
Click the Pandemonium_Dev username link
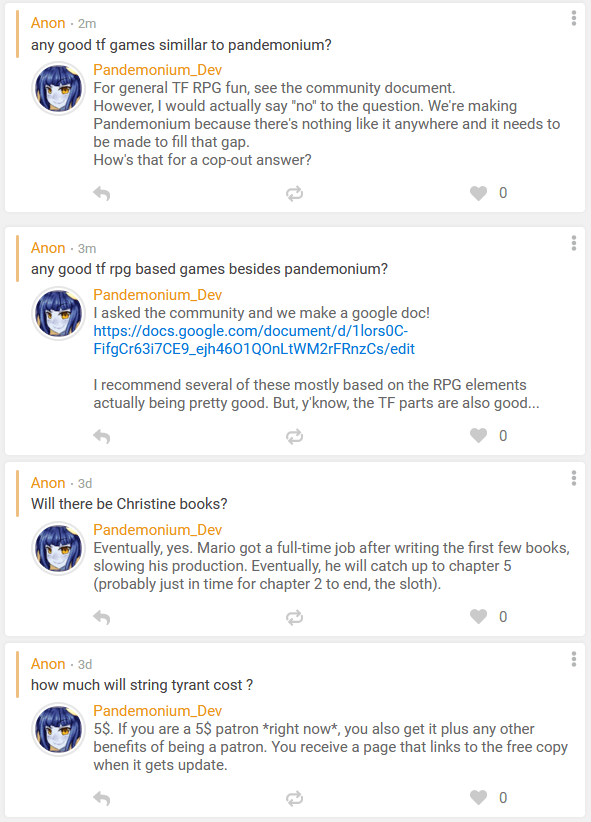(x=157, y=70)
